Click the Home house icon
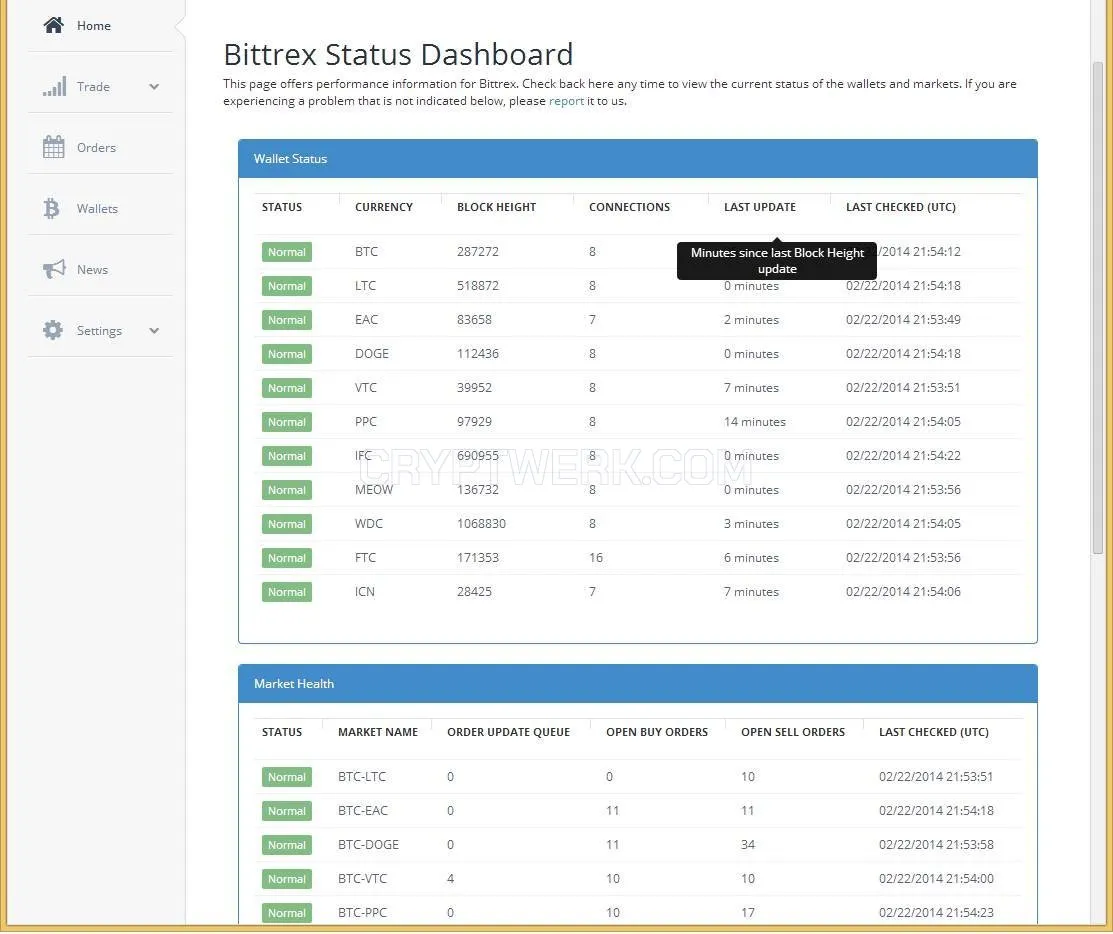The height and width of the screenshot is (934, 1113). [x=53, y=26]
